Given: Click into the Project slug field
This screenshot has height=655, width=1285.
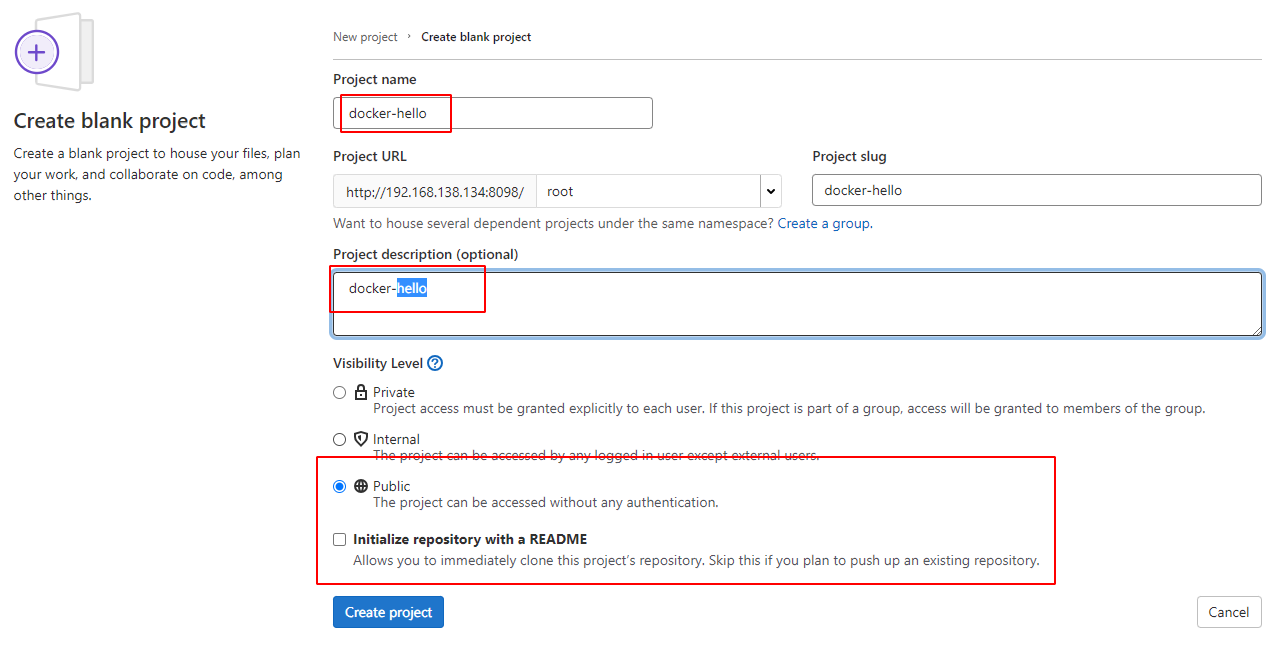Looking at the screenshot, I should [1036, 190].
